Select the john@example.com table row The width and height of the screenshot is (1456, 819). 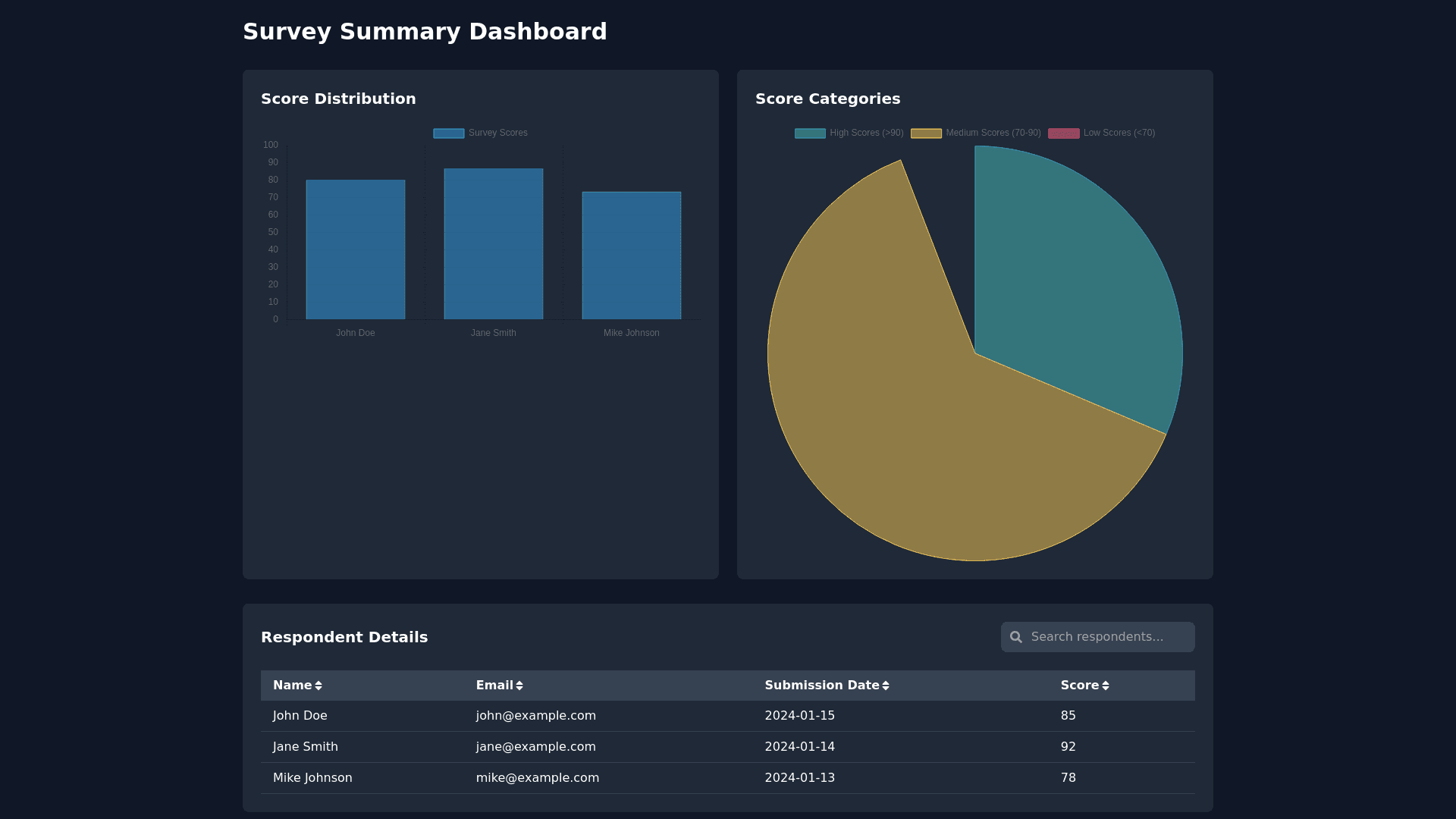click(536, 716)
